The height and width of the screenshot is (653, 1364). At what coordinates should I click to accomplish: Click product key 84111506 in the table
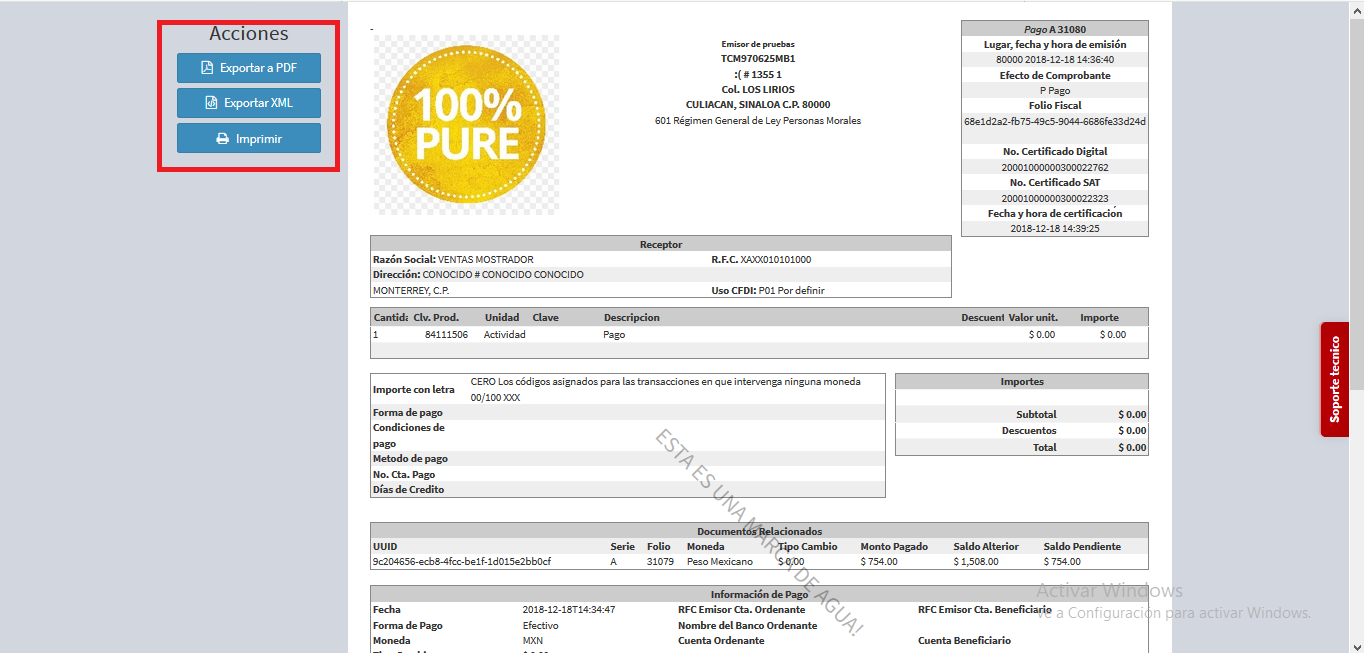pos(446,335)
